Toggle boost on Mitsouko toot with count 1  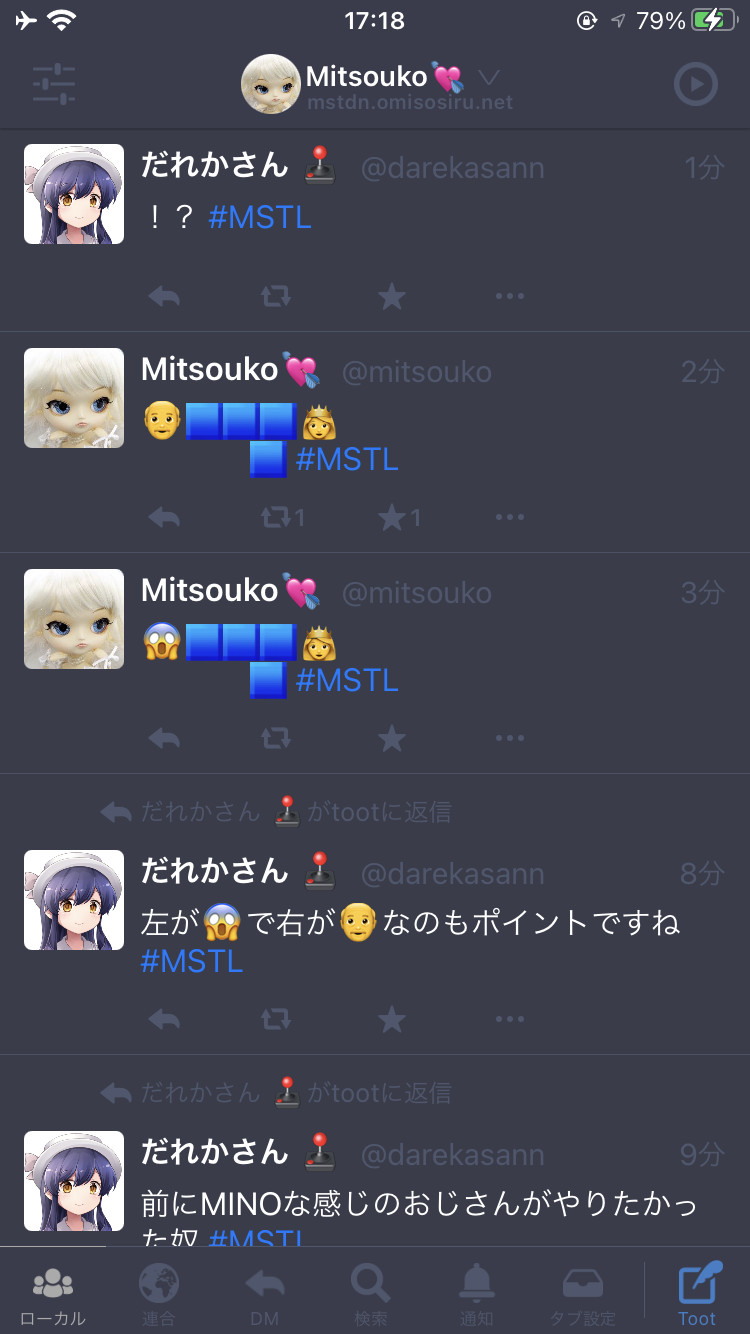283,517
